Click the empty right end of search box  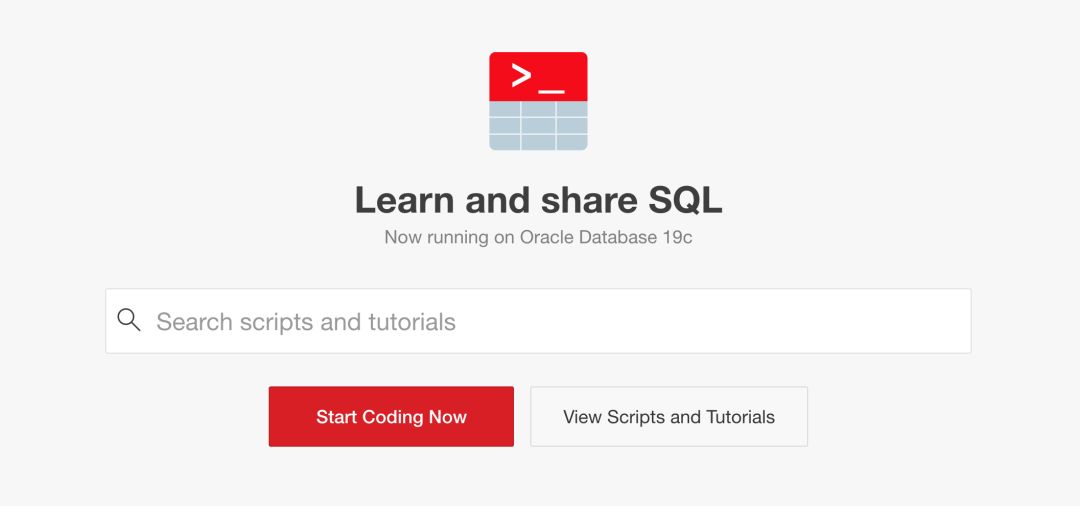[x=900, y=321]
